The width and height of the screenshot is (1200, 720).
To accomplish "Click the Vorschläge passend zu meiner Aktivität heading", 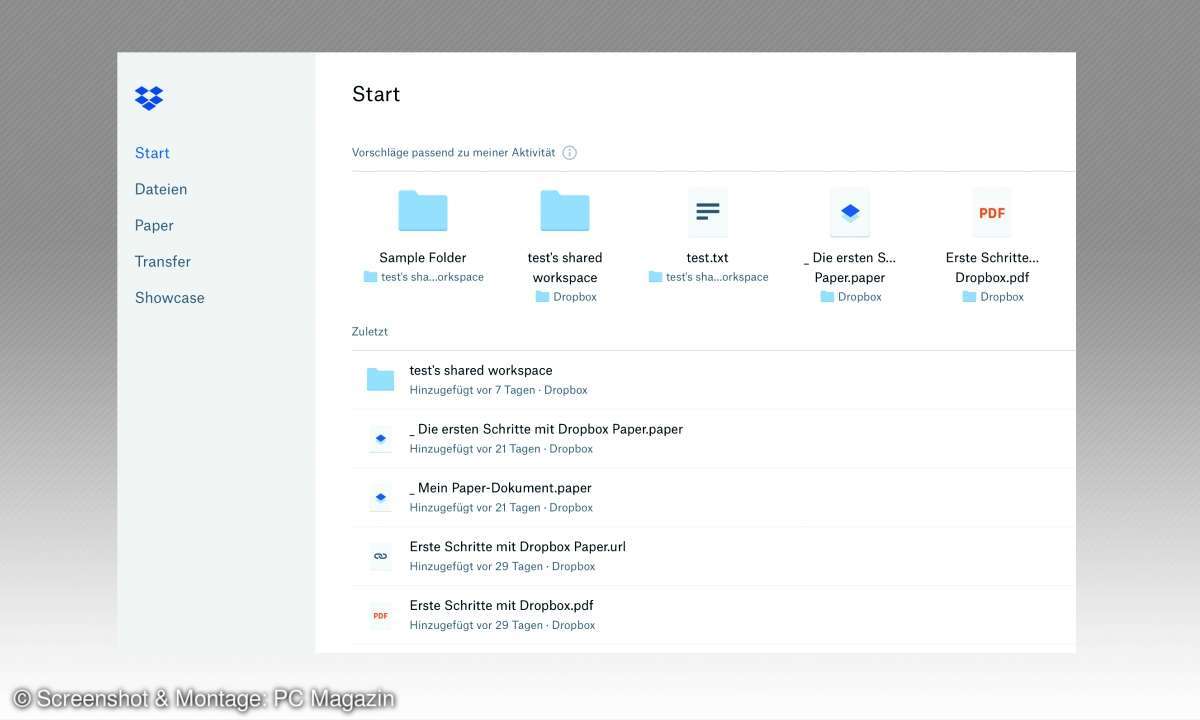I will tap(453, 153).
